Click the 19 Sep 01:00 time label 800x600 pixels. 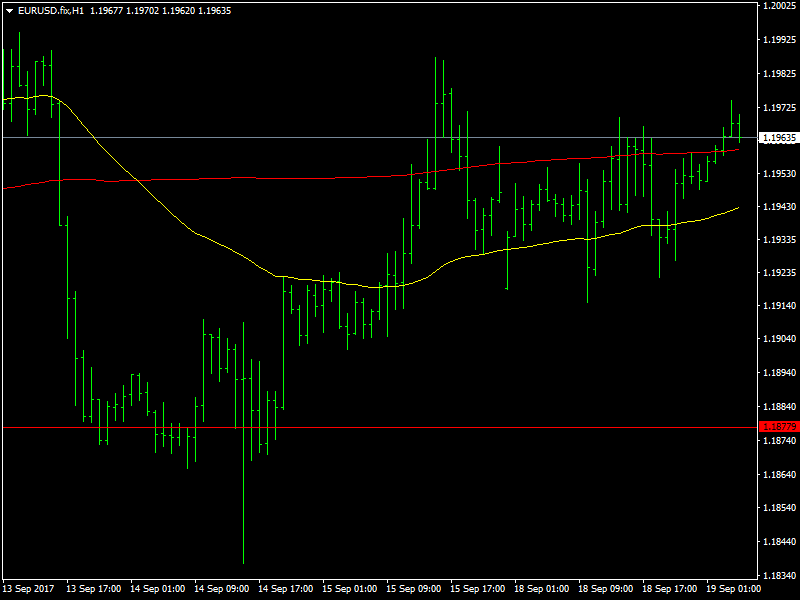pos(733,589)
